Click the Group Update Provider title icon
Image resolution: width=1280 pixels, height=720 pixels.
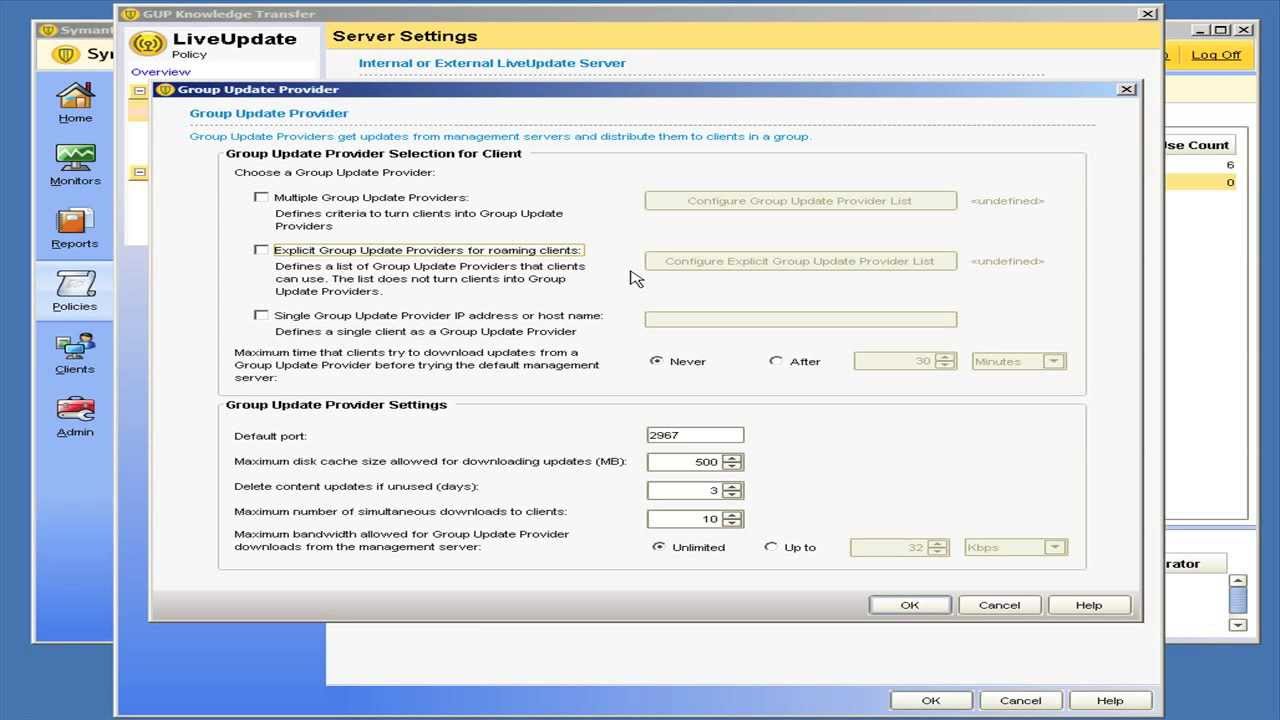166,90
